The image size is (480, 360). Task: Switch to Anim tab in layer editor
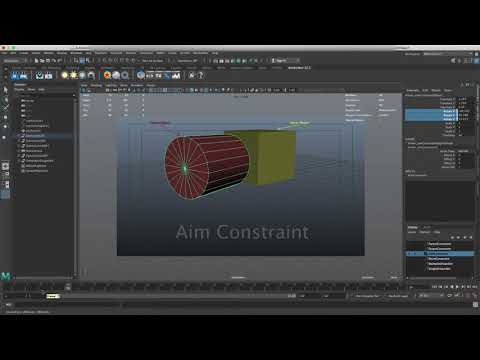coord(427,227)
